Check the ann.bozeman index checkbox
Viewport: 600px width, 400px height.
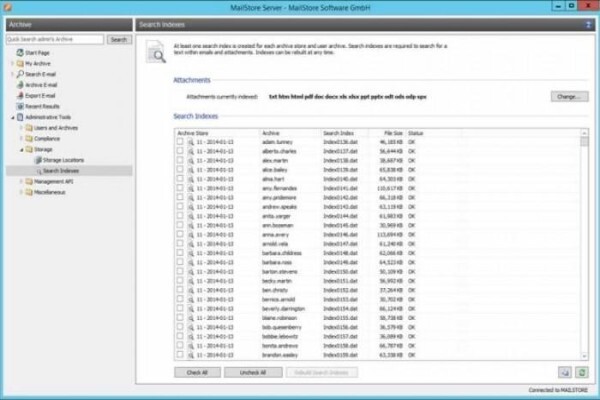(180, 225)
